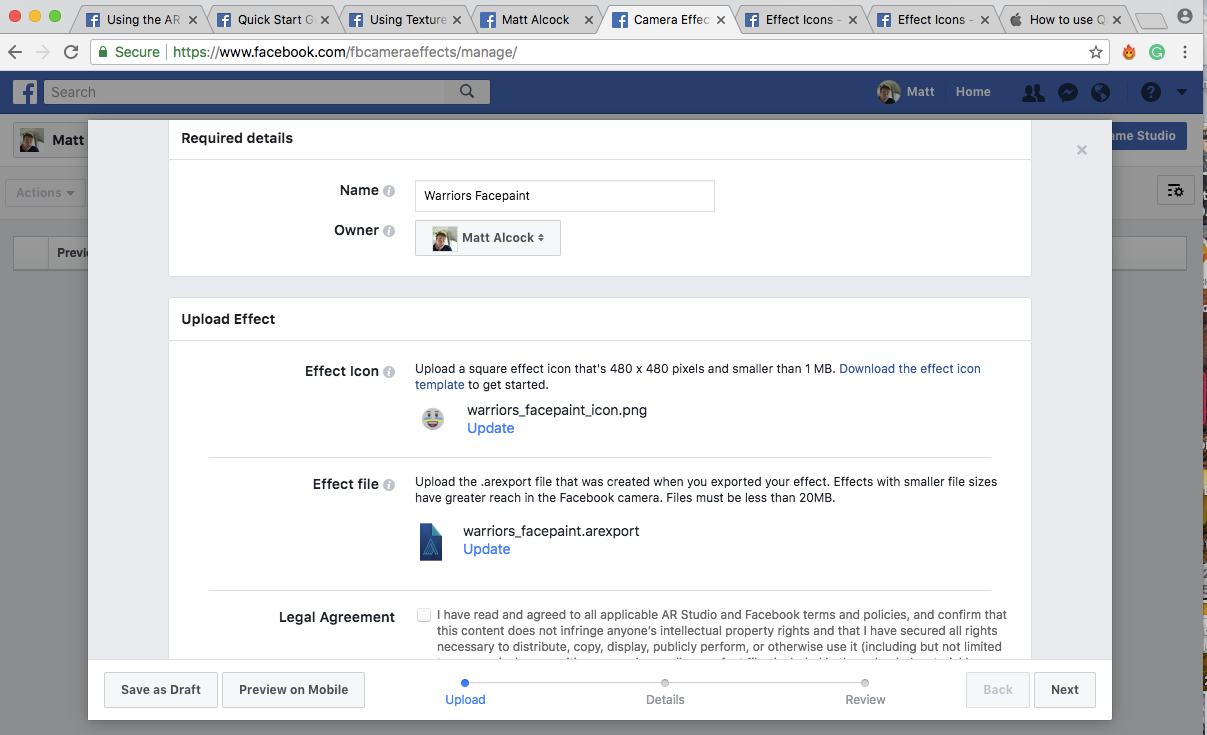Click Update under warriors_facepaint_icon.png
The image size is (1207, 735).
[491, 428]
